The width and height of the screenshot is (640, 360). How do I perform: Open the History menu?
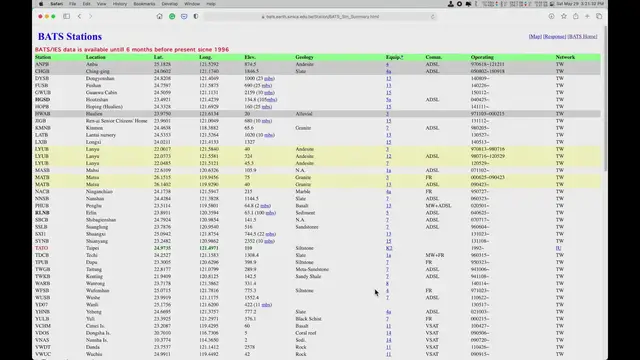pyautogui.click(x=120, y=4)
